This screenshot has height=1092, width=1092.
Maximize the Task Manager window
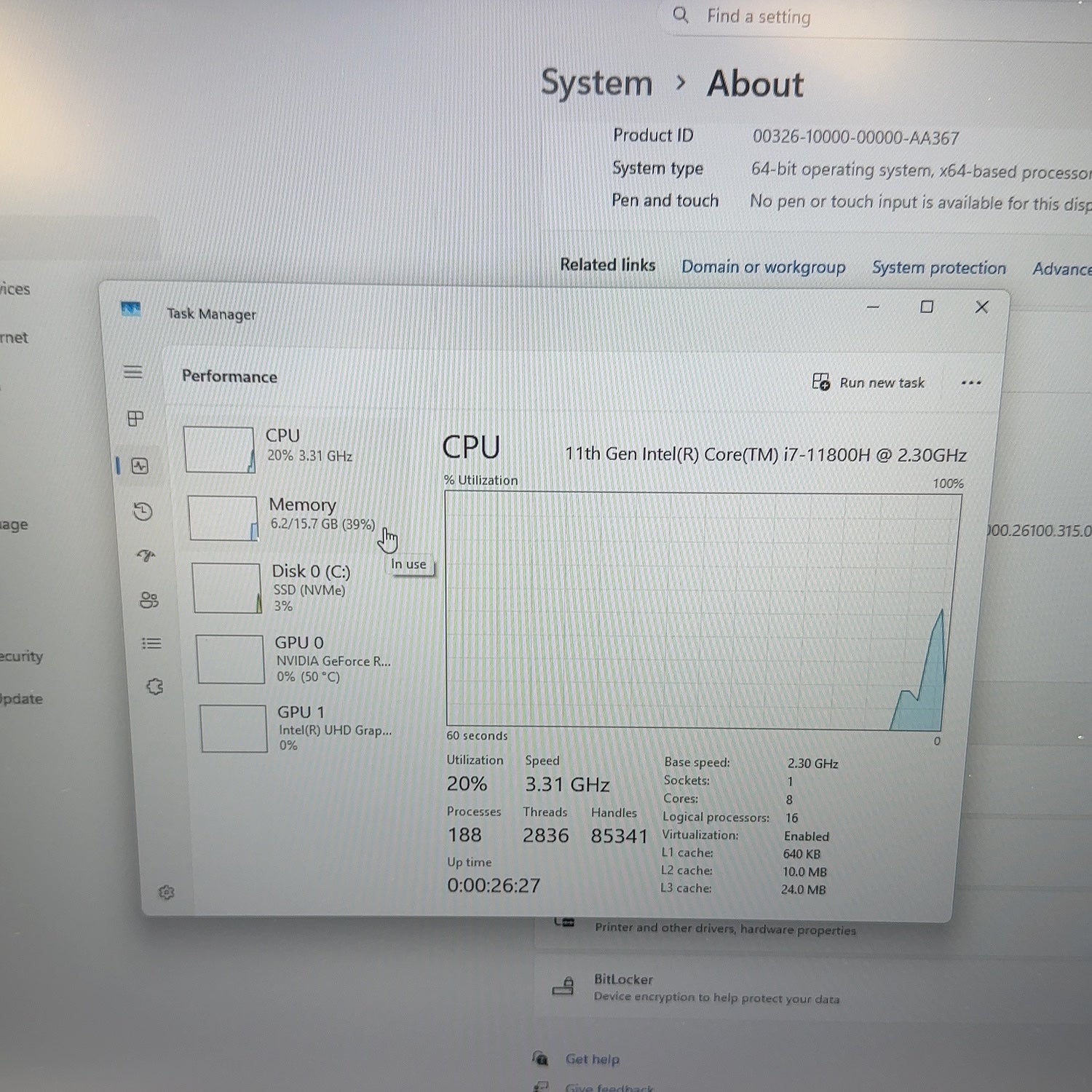point(927,307)
